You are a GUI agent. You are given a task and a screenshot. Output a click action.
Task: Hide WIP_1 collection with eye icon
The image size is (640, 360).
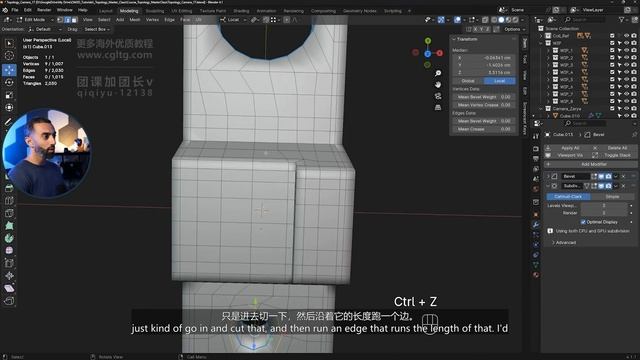point(627,50)
